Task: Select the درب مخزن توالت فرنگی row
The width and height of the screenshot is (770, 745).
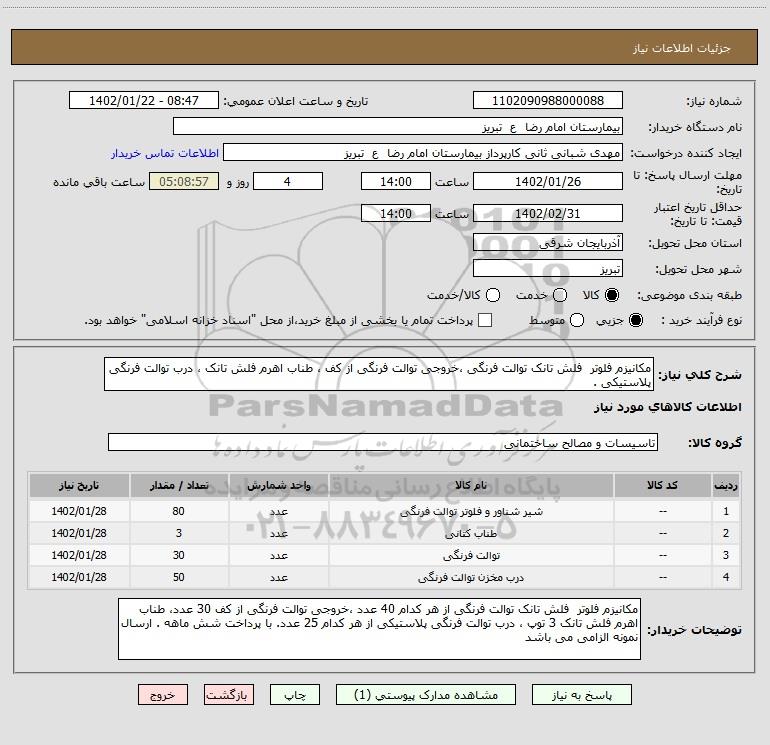Action: [385, 578]
